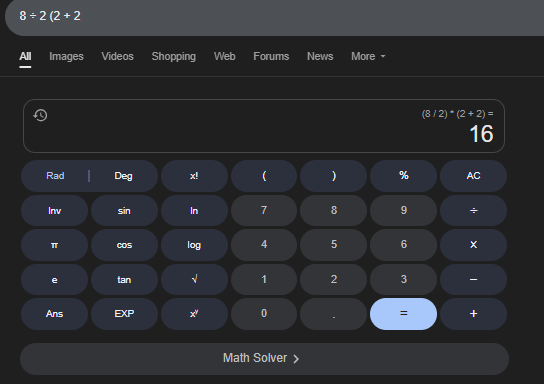
Task: Tap the number 3 key
Action: tap(403, 280)
